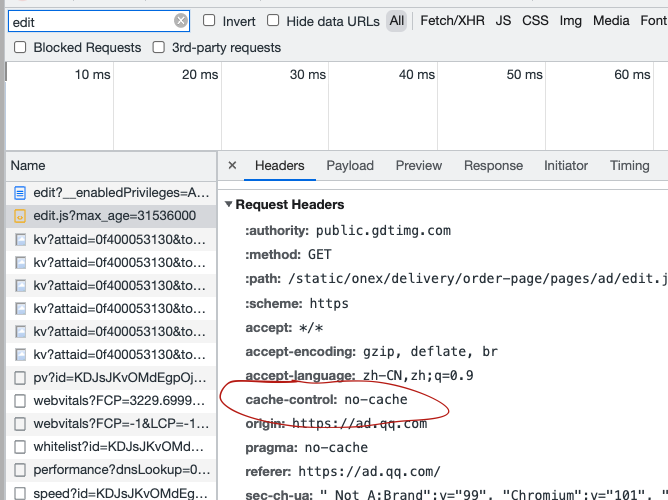Click the filter input field containing edit
Screen dimensions: 668x500
[88, 21]
